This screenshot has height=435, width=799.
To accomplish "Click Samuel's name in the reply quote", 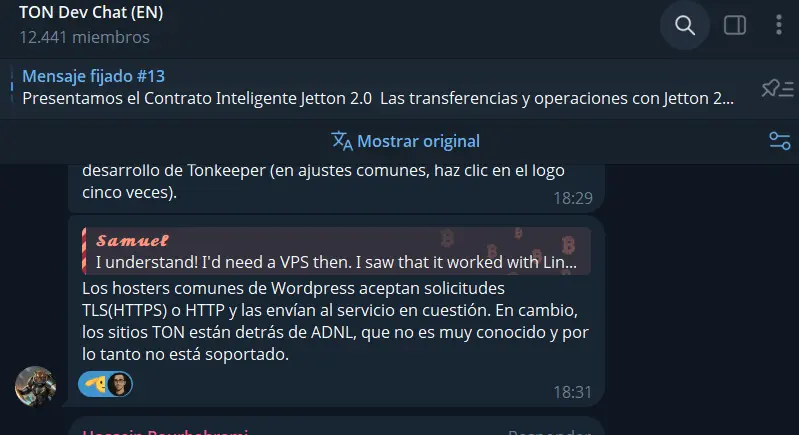I will pyautogui.click(x=132, y=240).
